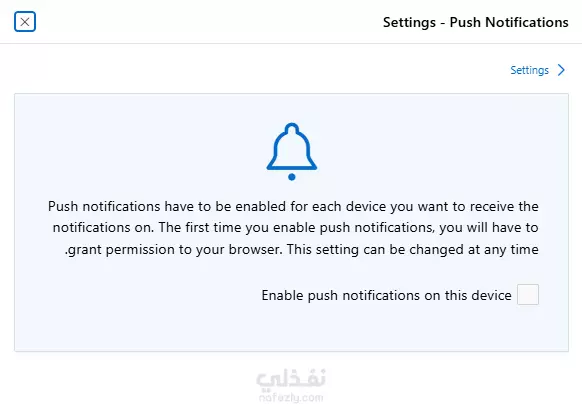Click the nafezly.com watermark text
The height and width of the screenshot is (404, 582).
tap(291, 398)
